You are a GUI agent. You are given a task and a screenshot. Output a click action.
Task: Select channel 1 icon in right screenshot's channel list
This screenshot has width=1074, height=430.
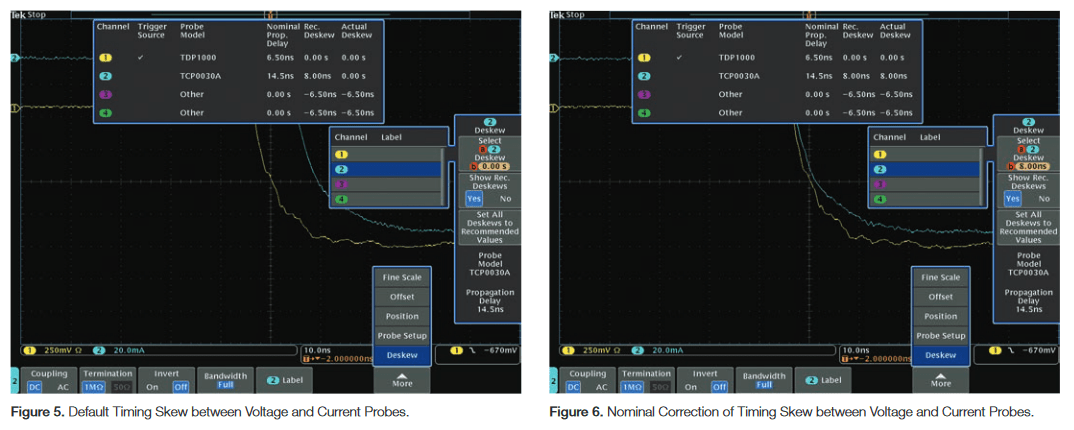[x=880, y=155]
